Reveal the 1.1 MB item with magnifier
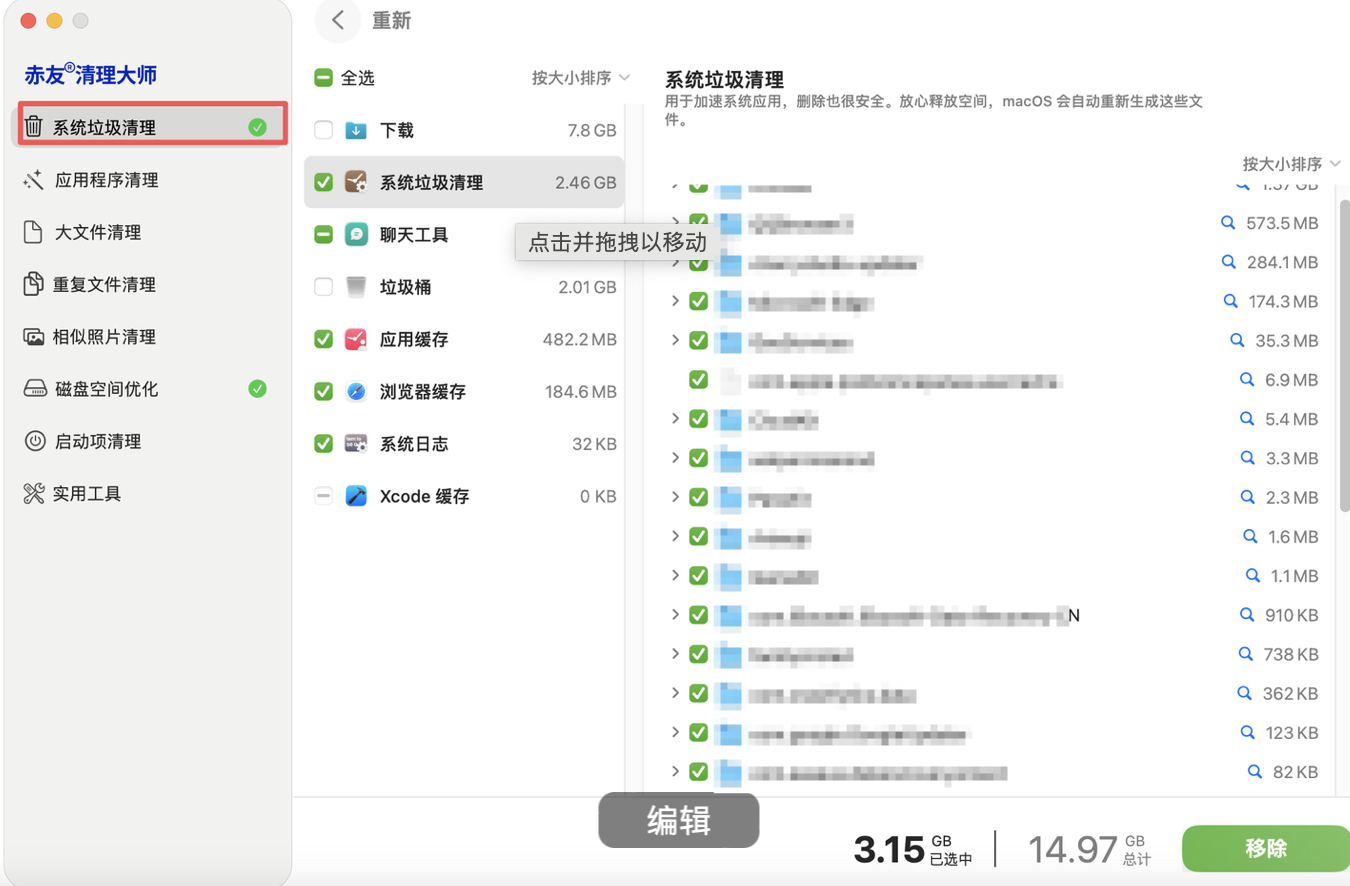 [1253, 576]
